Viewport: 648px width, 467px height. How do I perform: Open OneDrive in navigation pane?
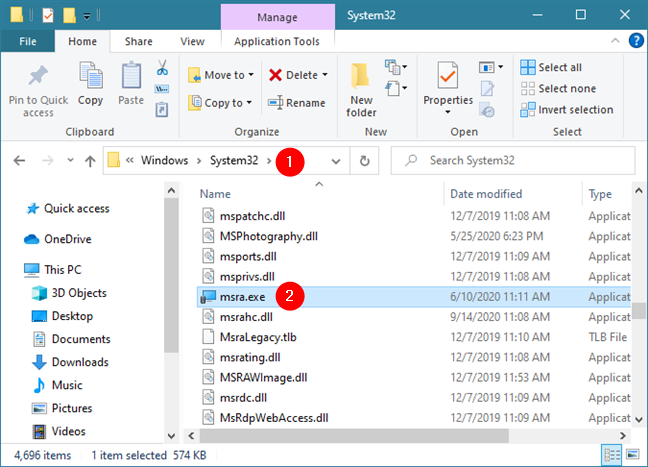pos(58,239)
